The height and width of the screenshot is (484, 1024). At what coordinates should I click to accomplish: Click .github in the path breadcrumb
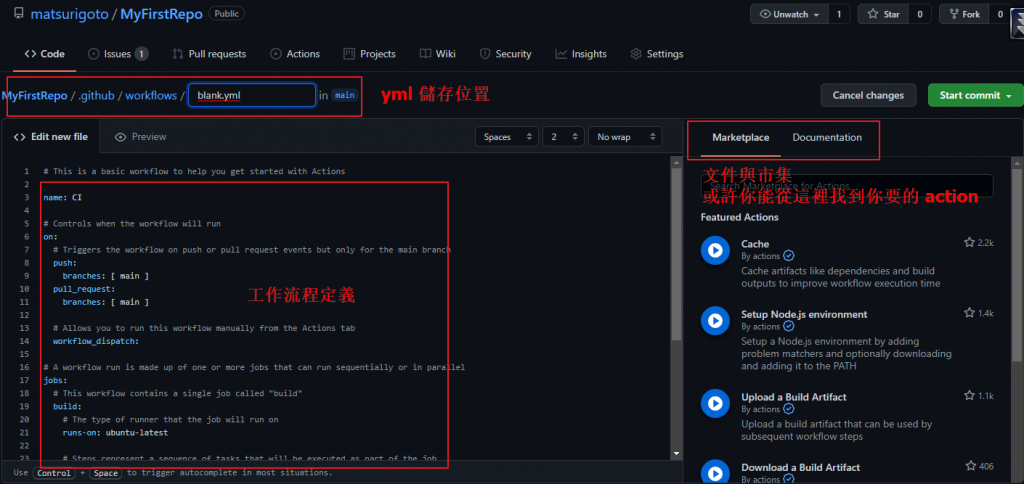[96, 95]
